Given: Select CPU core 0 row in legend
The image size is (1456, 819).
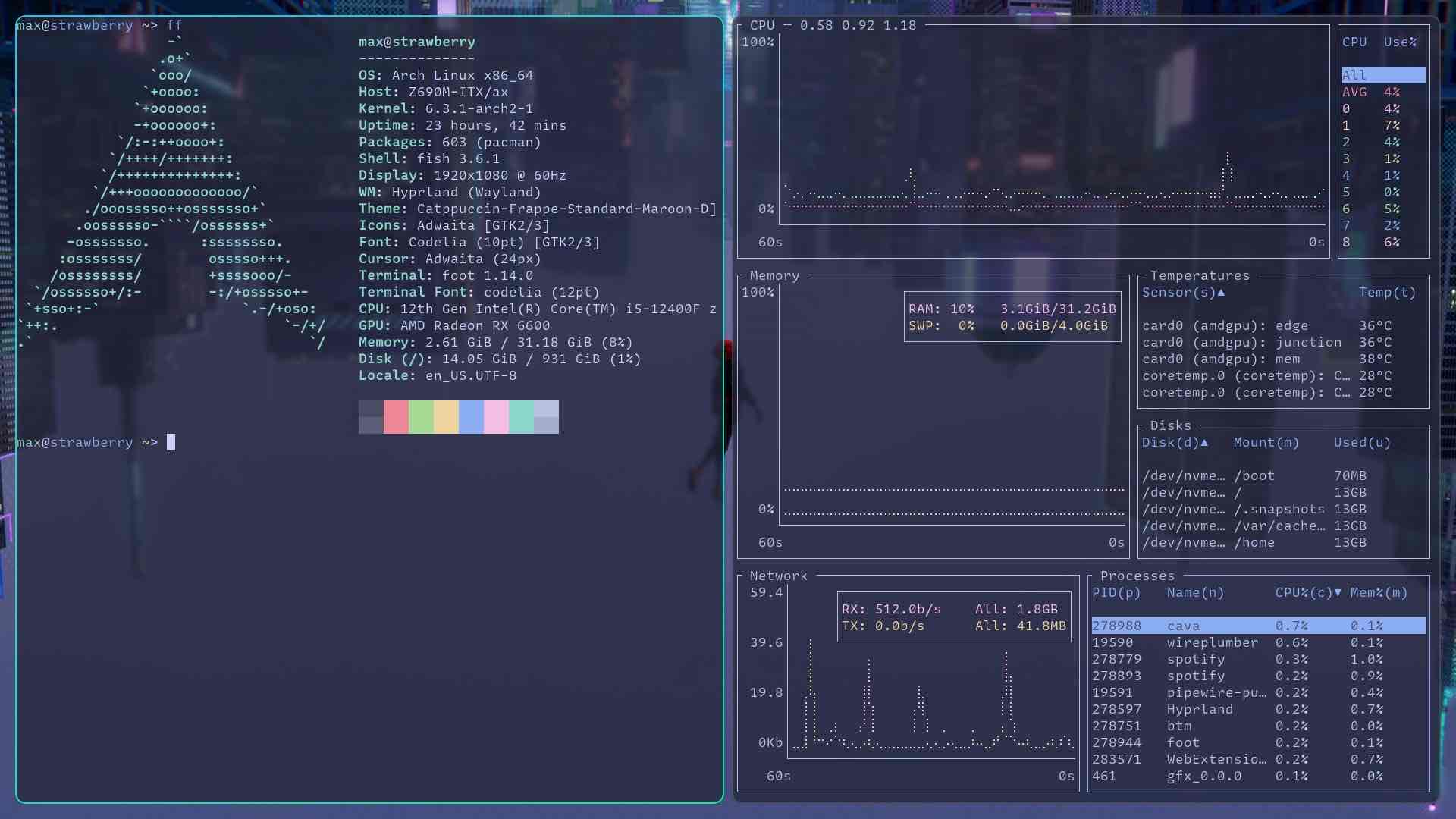Looking at the screenshot, I should 1383,108.
